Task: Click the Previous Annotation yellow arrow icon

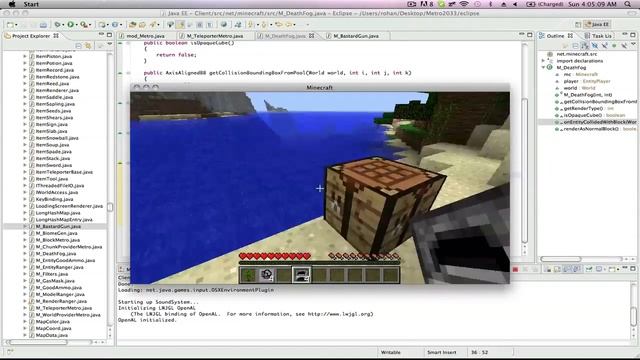Action: pos(264,25)
